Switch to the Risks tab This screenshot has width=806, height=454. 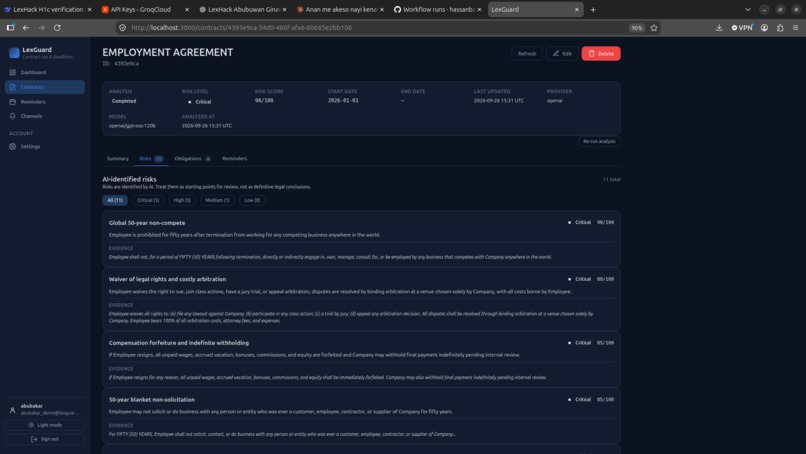click(x=151, y=159)
